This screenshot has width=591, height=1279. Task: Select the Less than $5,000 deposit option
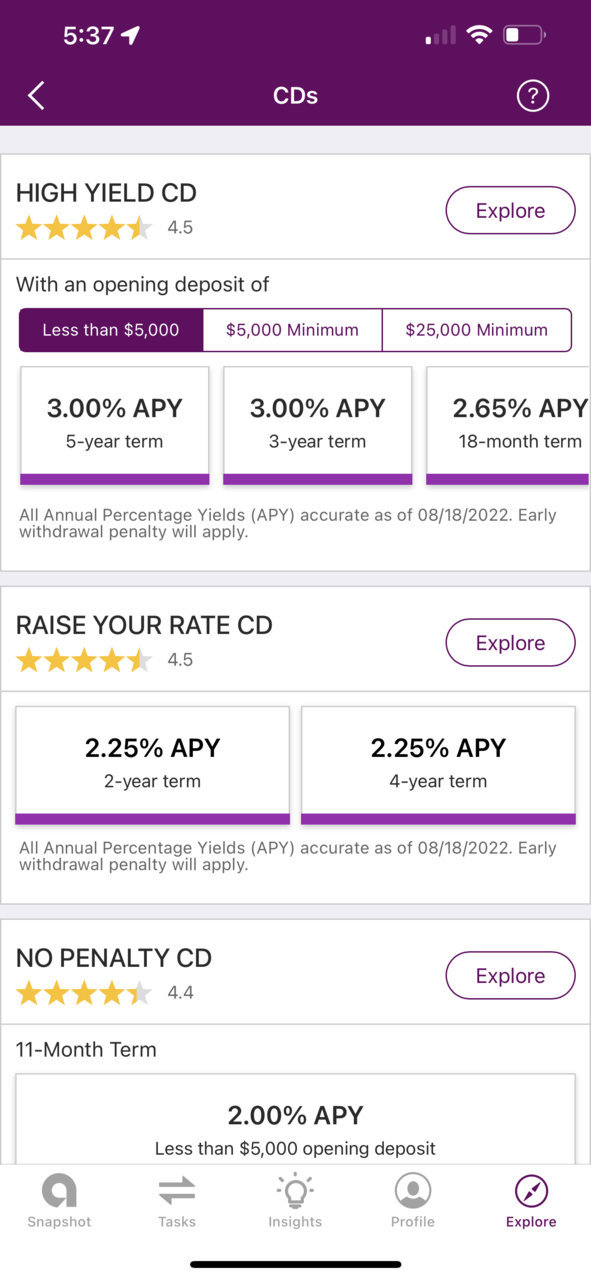(x=111, y=330)
